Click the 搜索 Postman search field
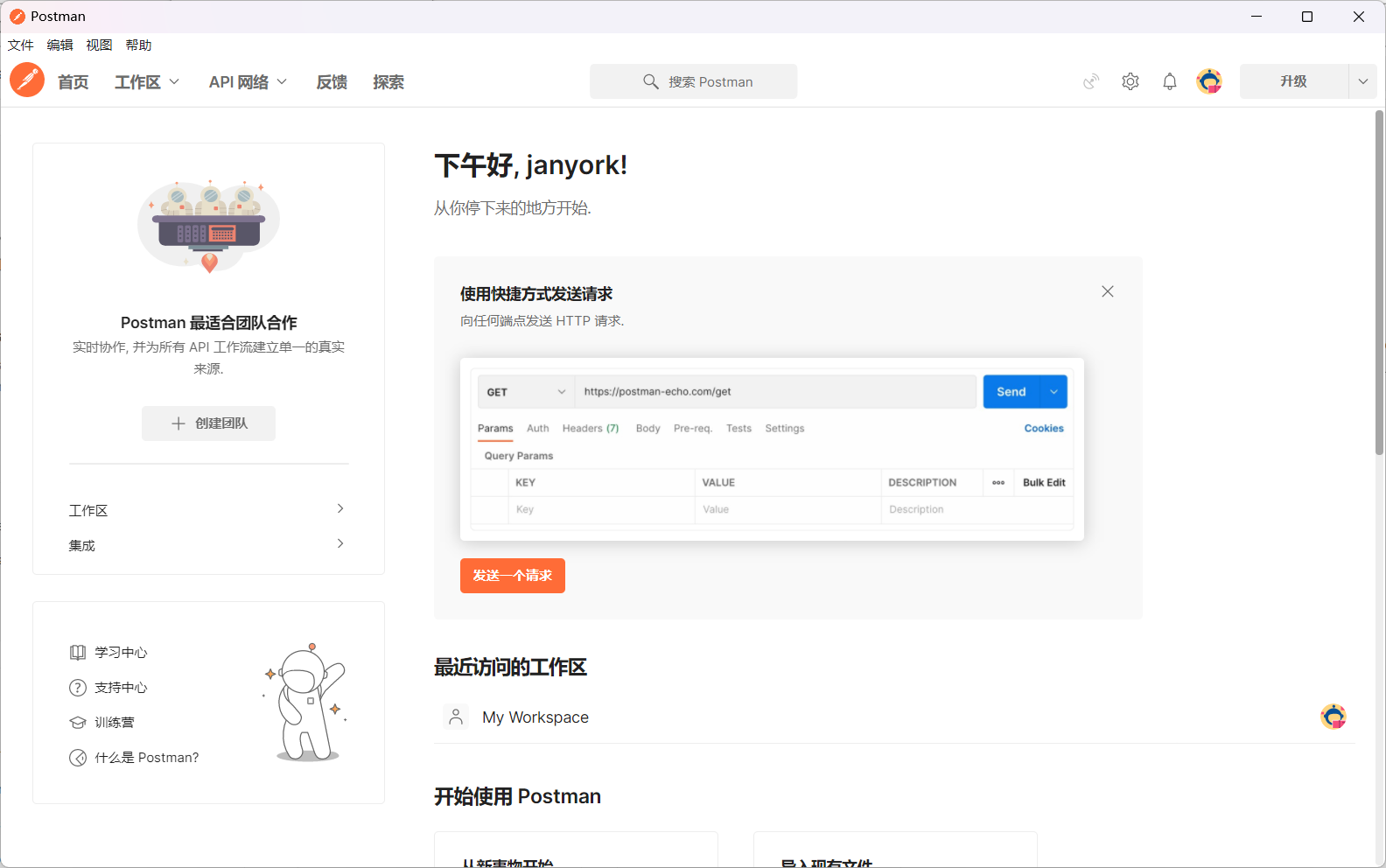Image resolution: width=1386 pixels, height=868 pixels. point(693,81)
